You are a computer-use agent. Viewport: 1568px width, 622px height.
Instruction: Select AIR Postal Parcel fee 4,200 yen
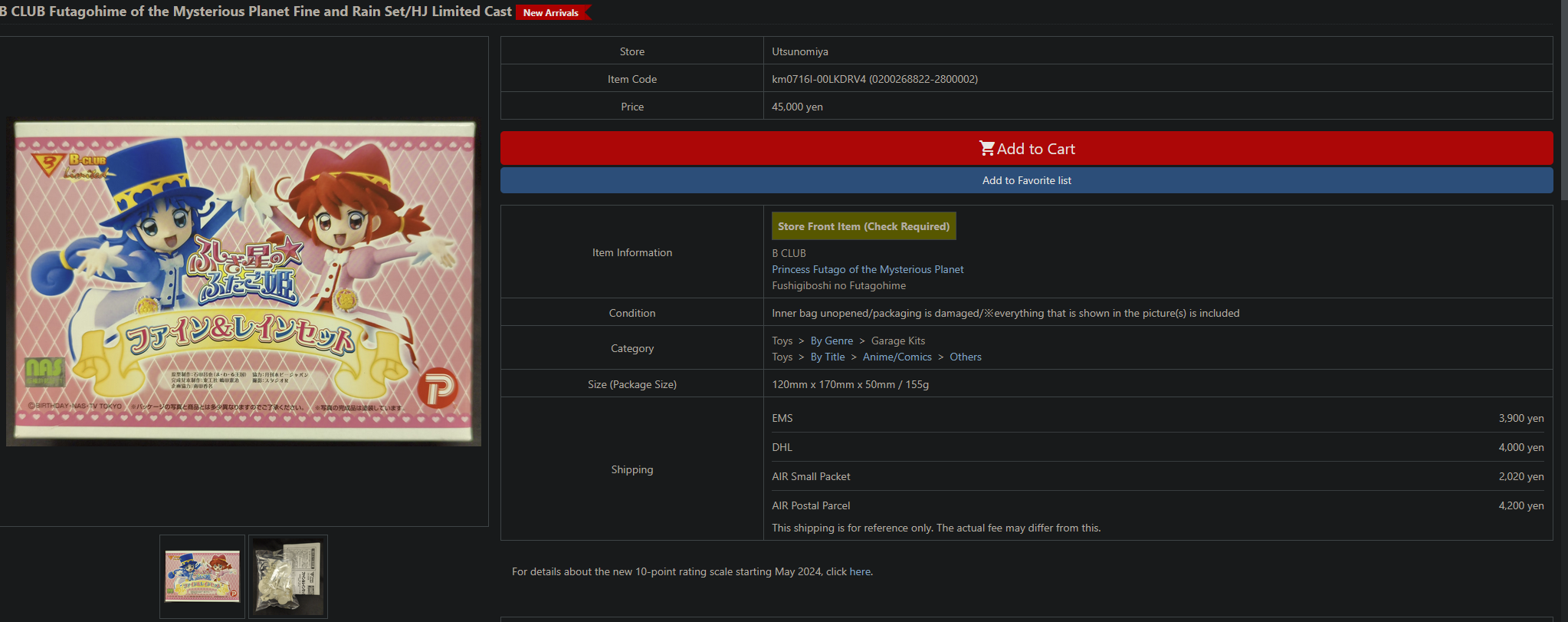coord(1521,505)
